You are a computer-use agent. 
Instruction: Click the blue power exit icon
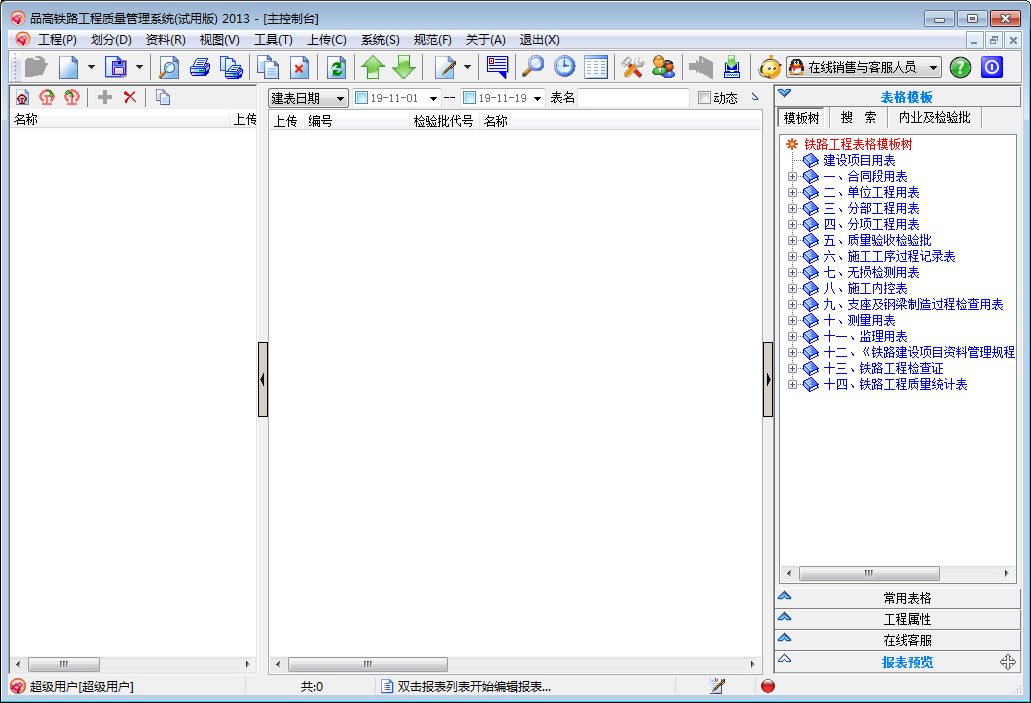click(992, 67)
